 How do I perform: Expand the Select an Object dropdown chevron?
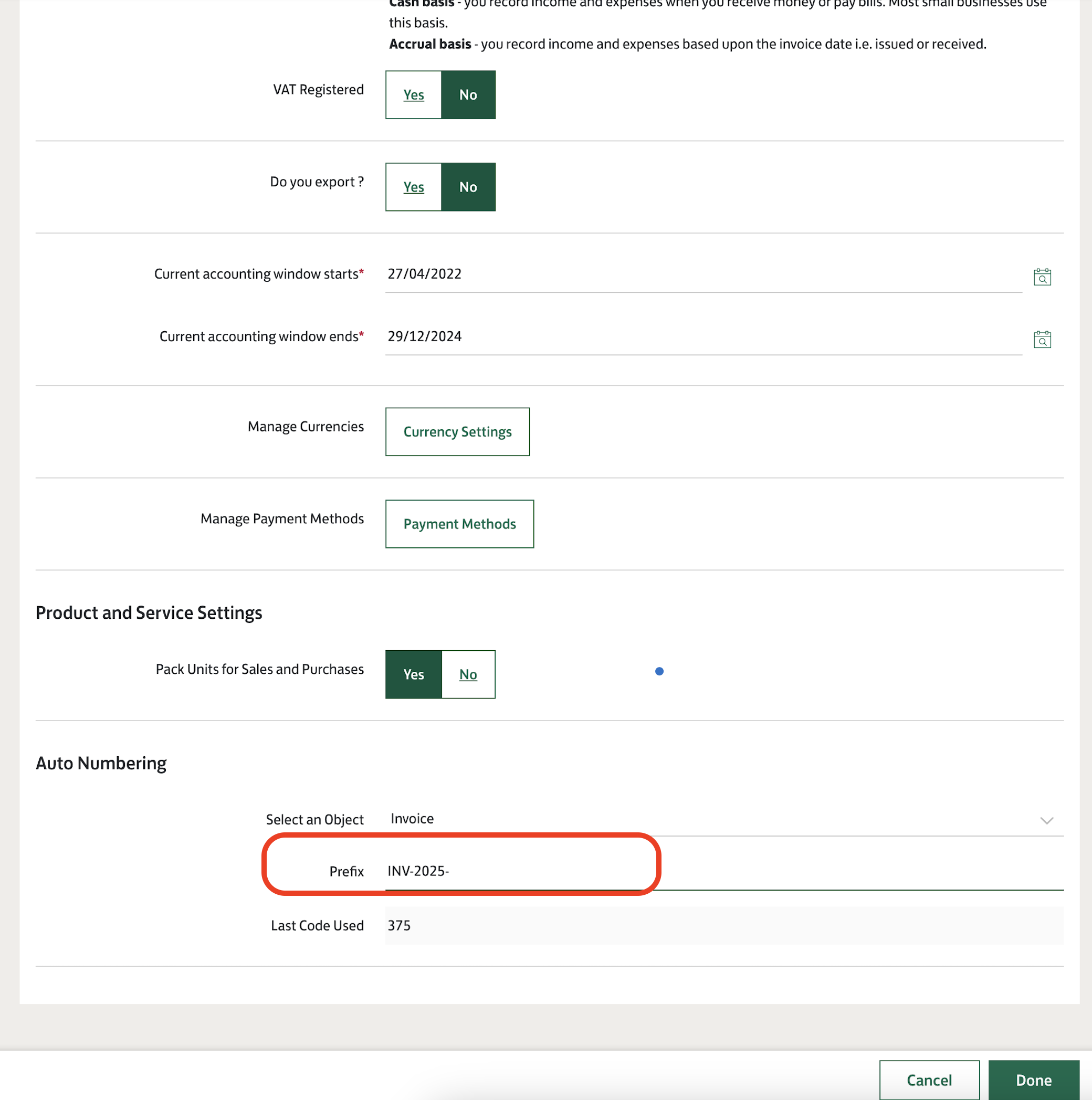(1046, 820)
